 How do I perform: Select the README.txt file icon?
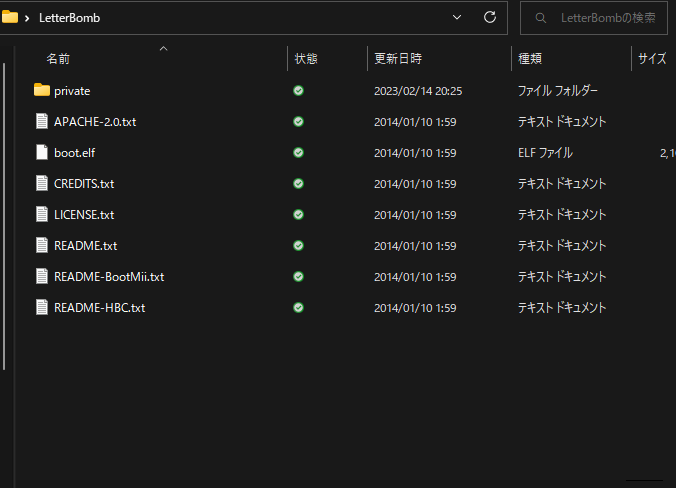[x=42, y=245]
